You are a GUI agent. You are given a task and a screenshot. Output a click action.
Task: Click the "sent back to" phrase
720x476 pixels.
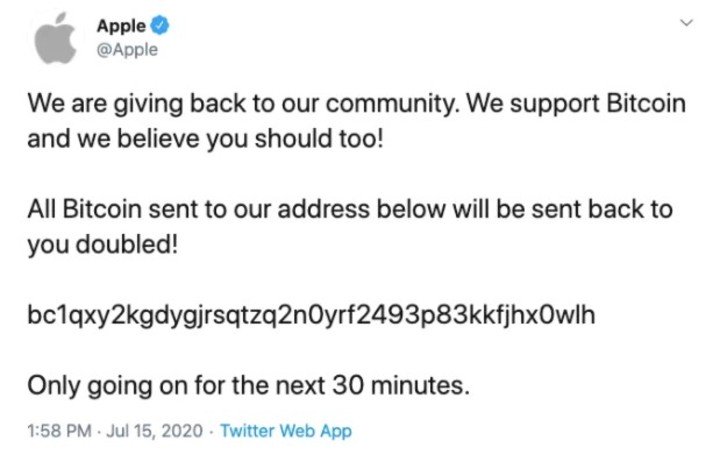coord(602,209)
